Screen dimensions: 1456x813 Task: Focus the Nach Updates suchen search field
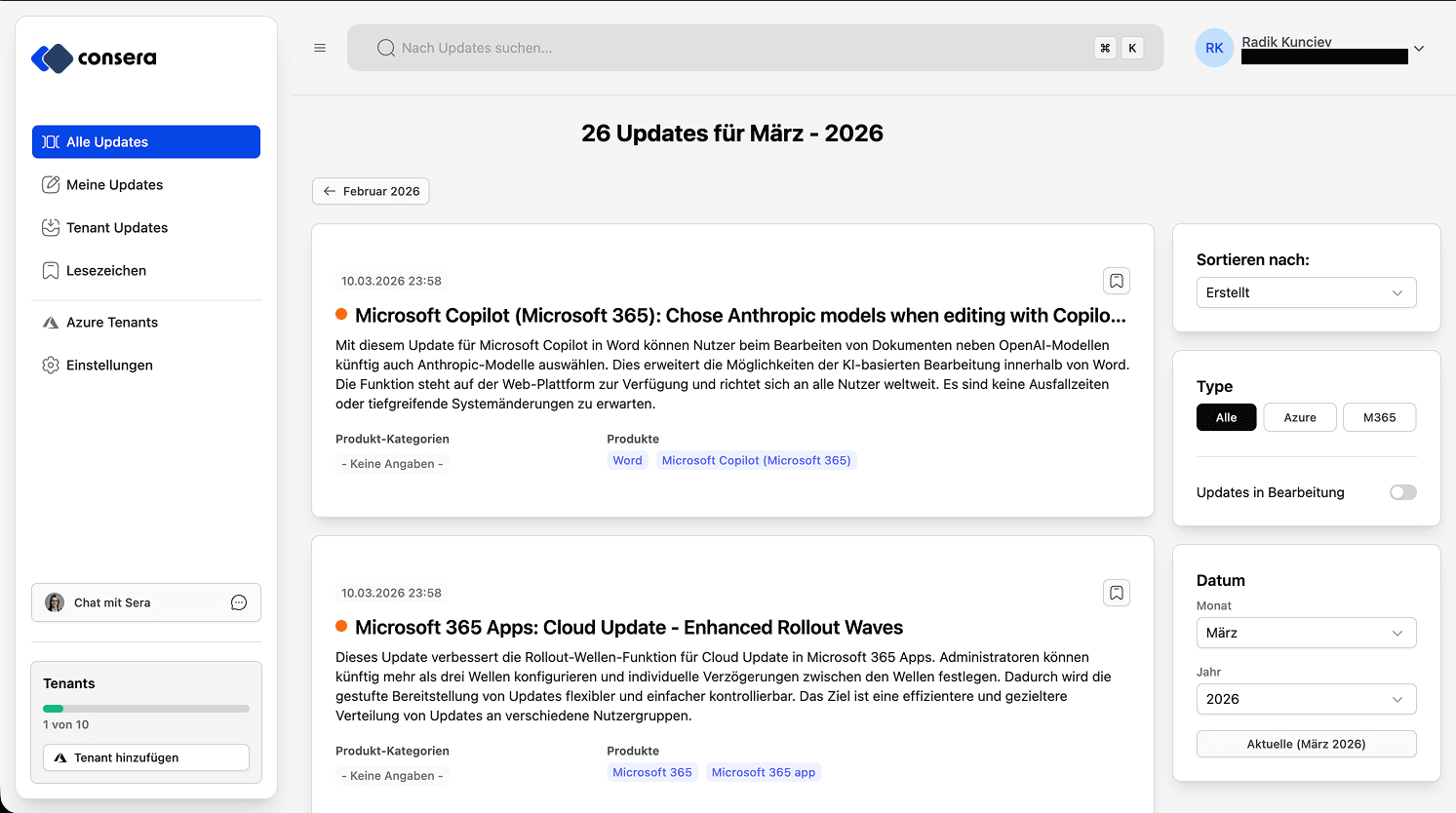tap(756, 48)
